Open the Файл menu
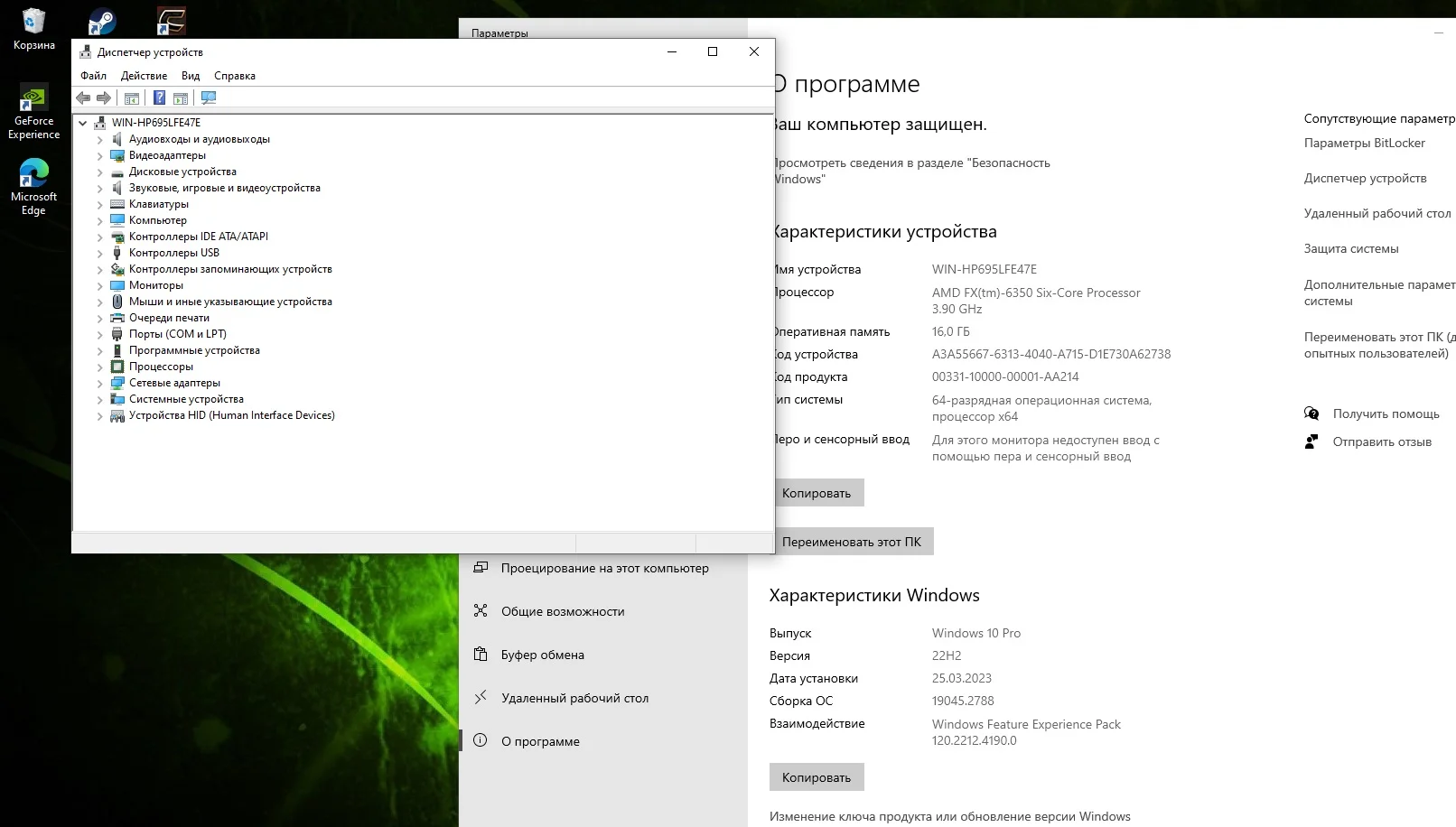 pos(93,76)
